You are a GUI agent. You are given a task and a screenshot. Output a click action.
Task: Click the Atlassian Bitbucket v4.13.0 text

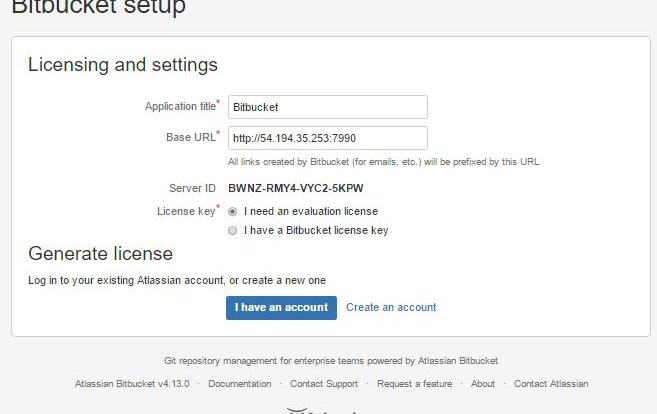132,383
